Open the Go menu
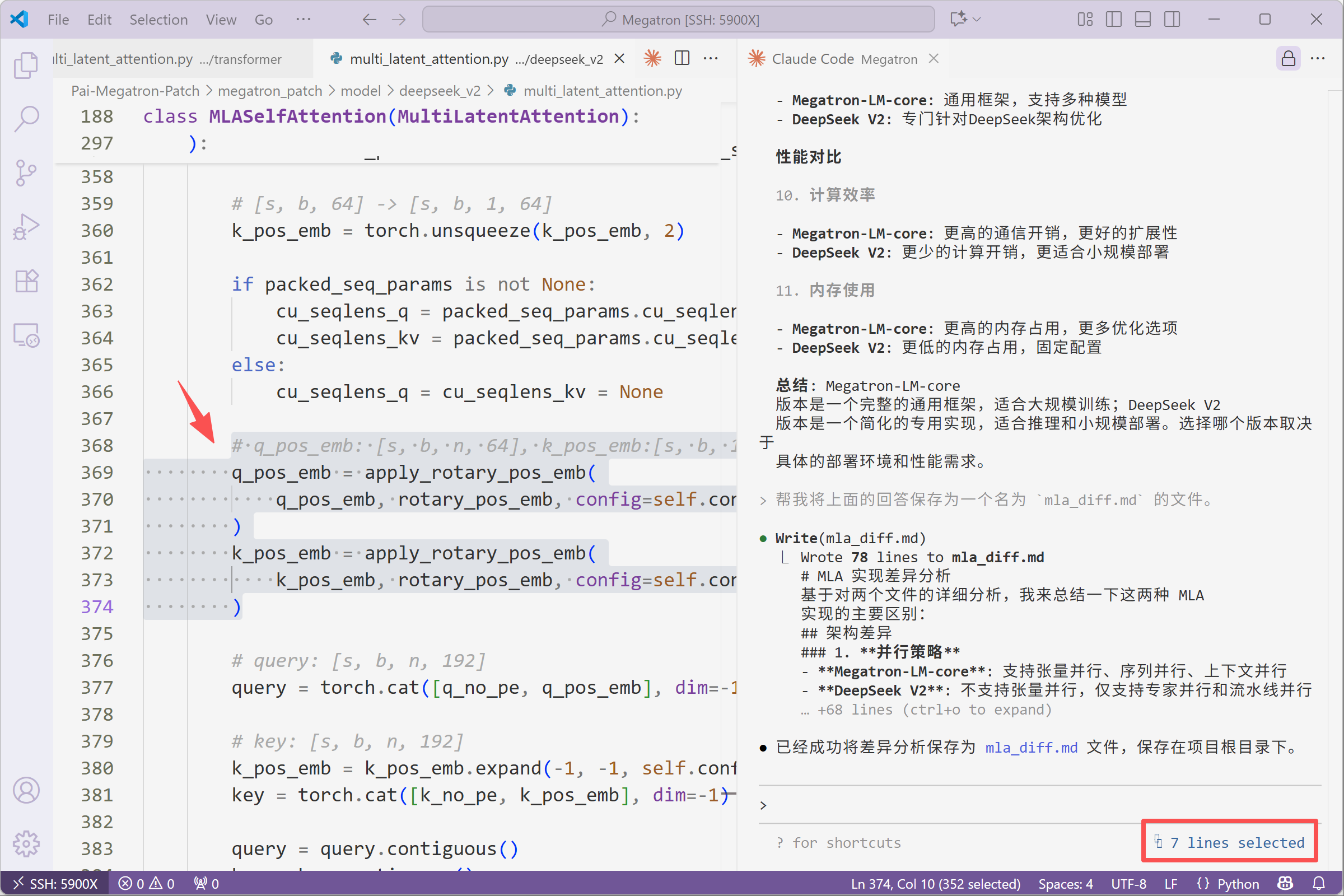This screenshot has height=896, width=1344. click(263, 20)
